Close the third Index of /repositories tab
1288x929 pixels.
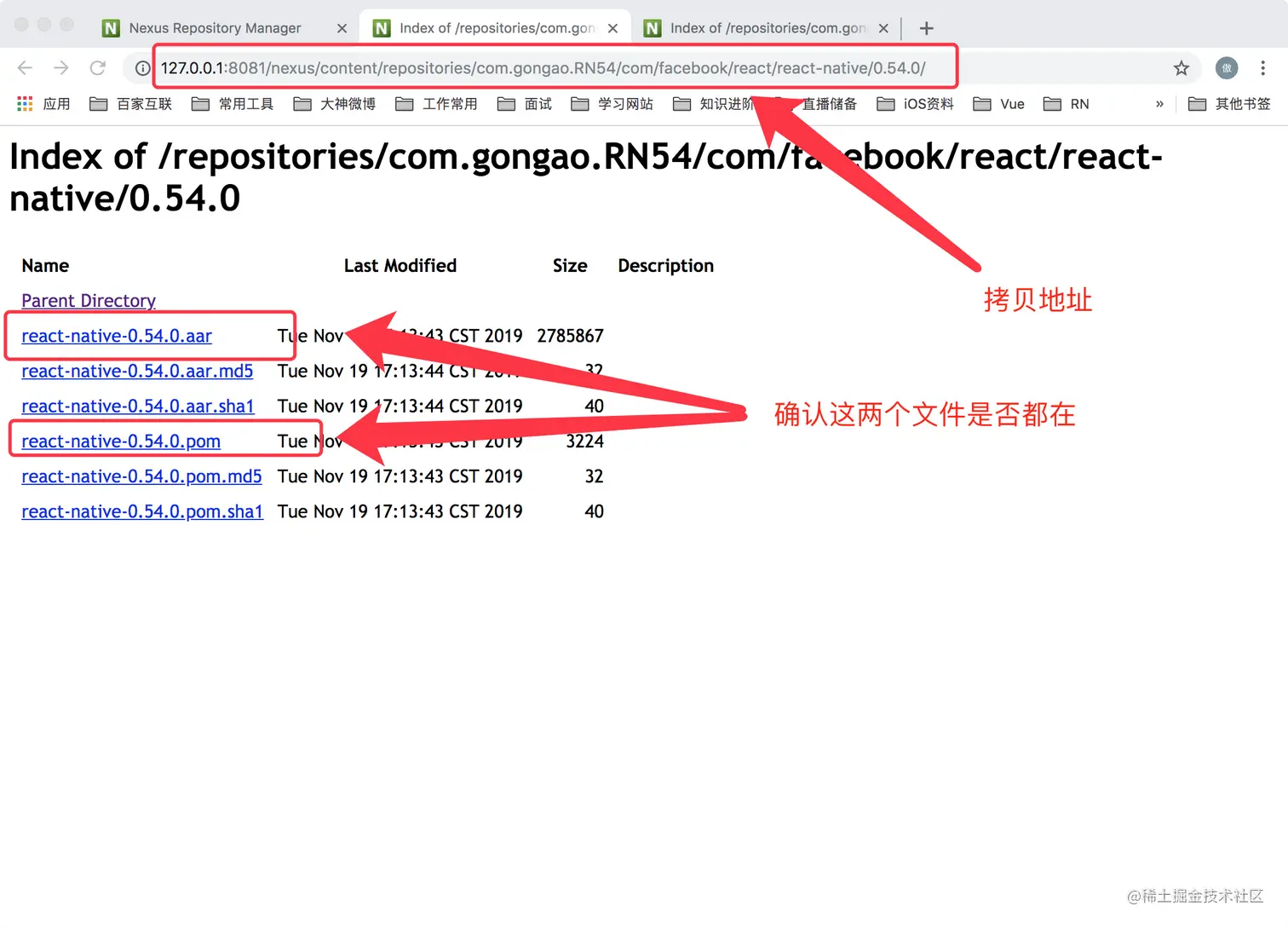click(883, 28)
